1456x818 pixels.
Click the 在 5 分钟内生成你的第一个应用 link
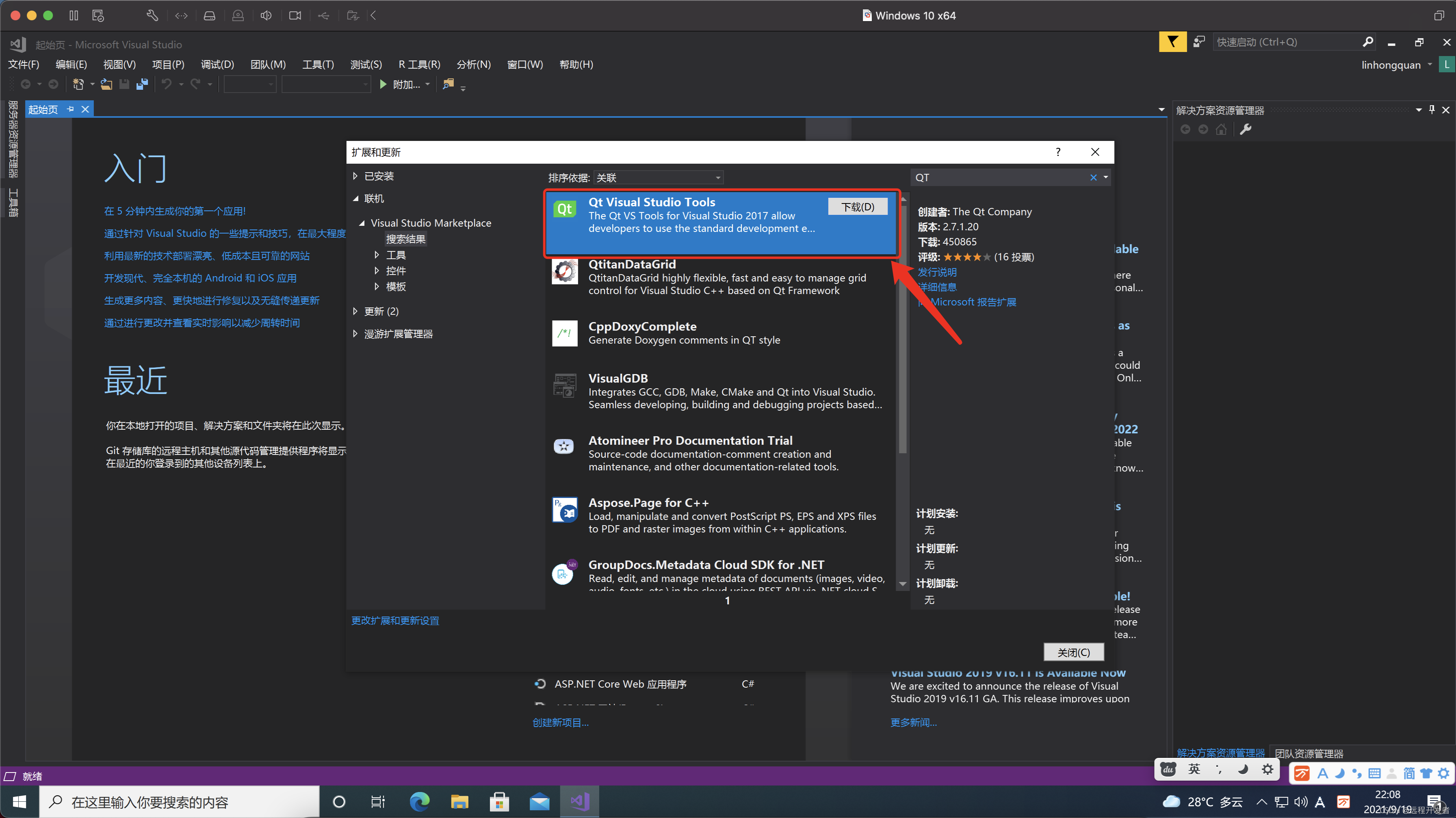(175, 211)
